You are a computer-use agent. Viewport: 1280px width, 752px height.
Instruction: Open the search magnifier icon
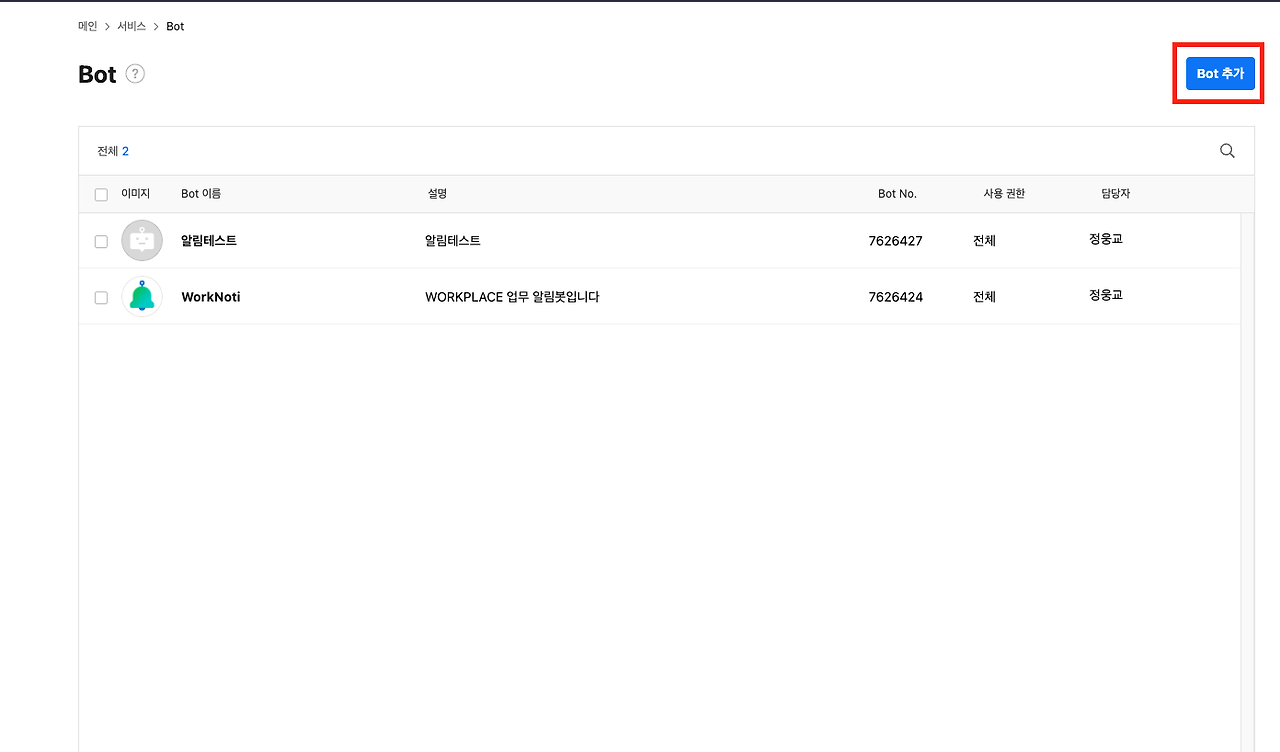(x=1227, y=151)
